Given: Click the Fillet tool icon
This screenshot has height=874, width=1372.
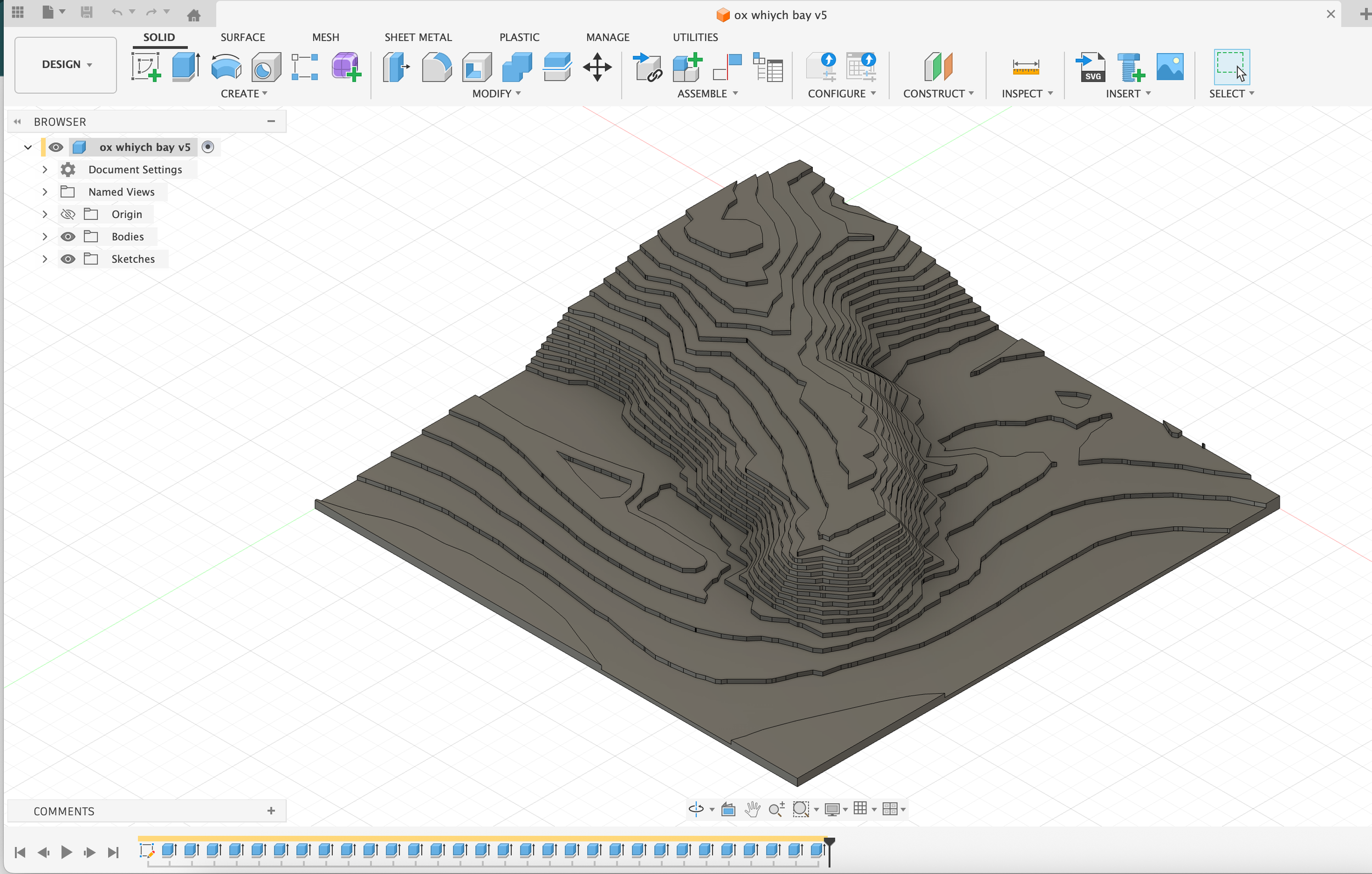Looking at the screenshot, I should point(436,67).
